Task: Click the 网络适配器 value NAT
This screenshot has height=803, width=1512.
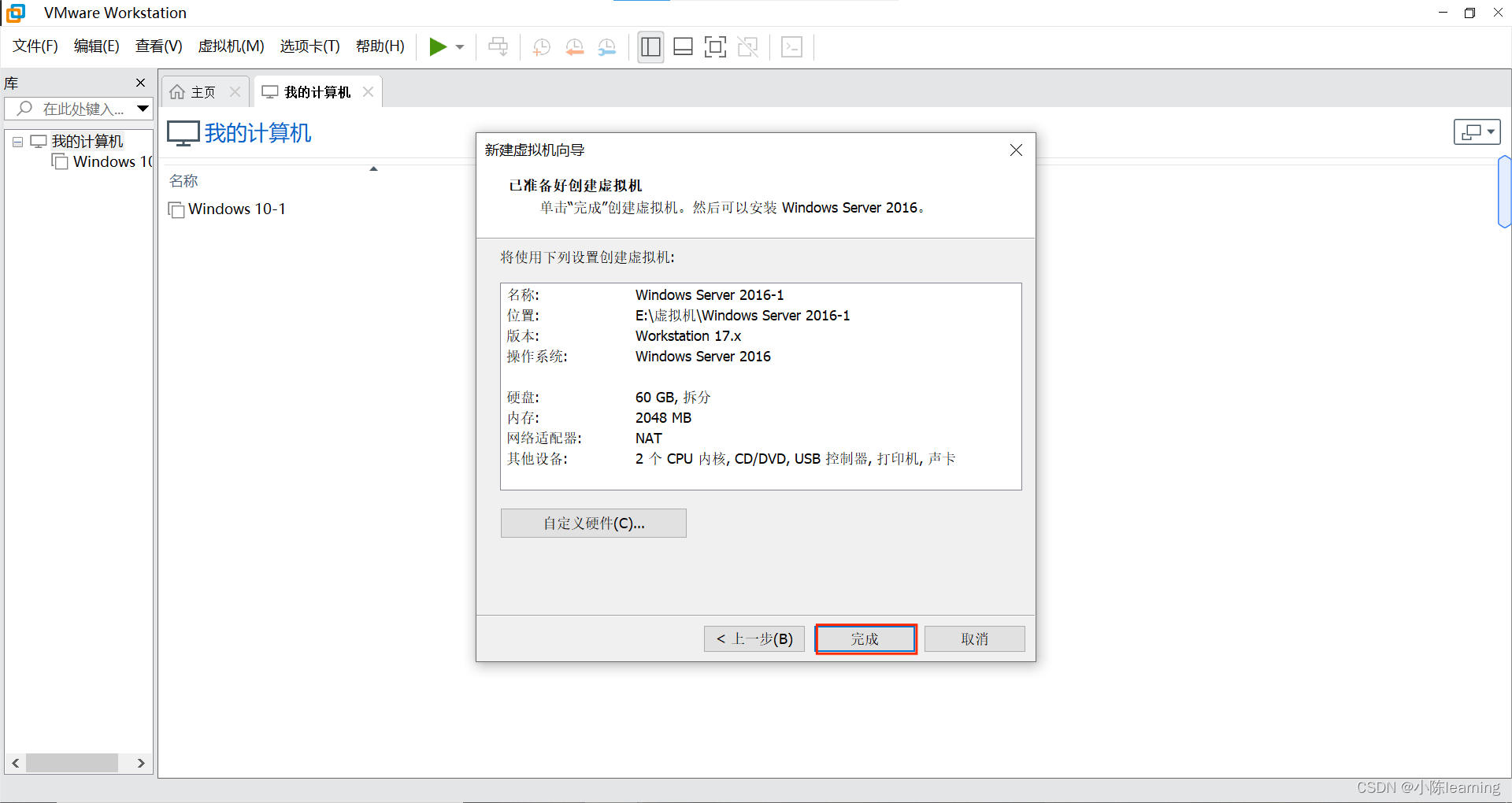Action: [649, 439]
